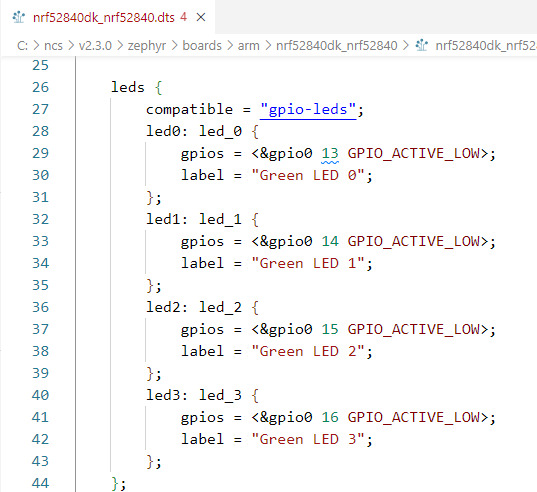The image size is (537, 492).
Task: Click &gpio0 reference on line 29
Action: click(286, 154)
